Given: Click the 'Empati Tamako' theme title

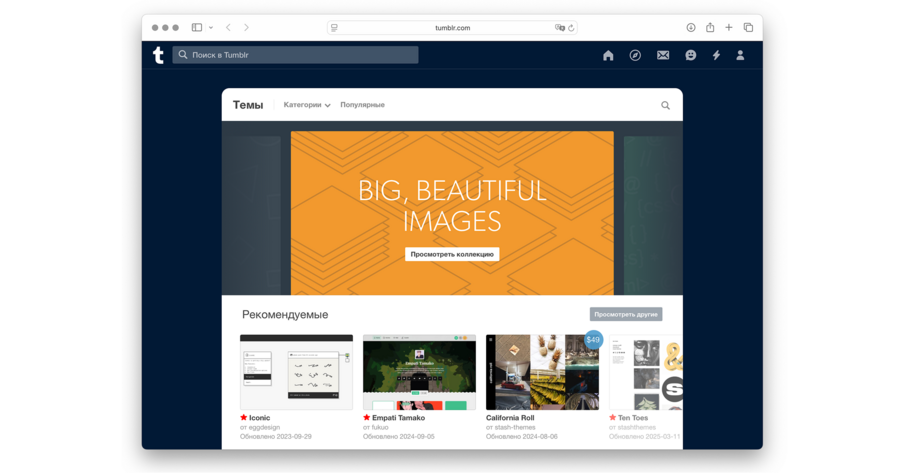Looking at the screenshot, I should pos(398,418).
